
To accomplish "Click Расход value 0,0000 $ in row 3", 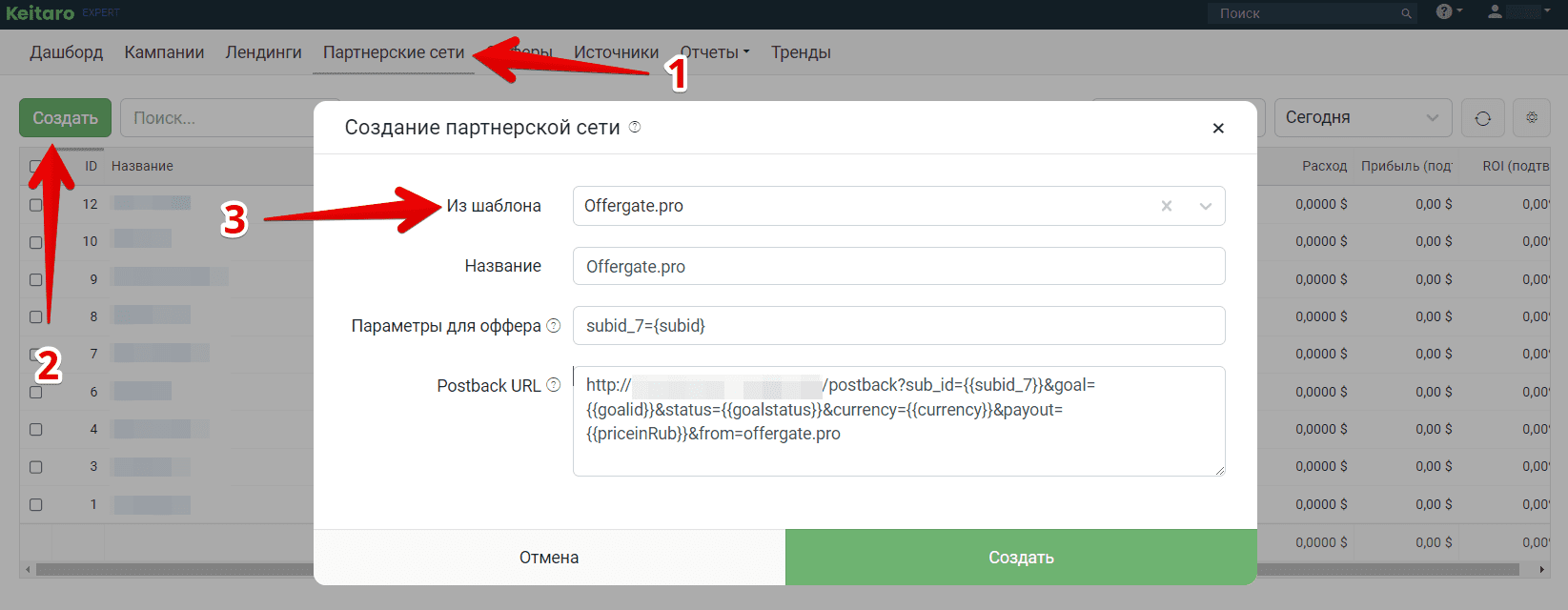I will [x=1321, y=466].
